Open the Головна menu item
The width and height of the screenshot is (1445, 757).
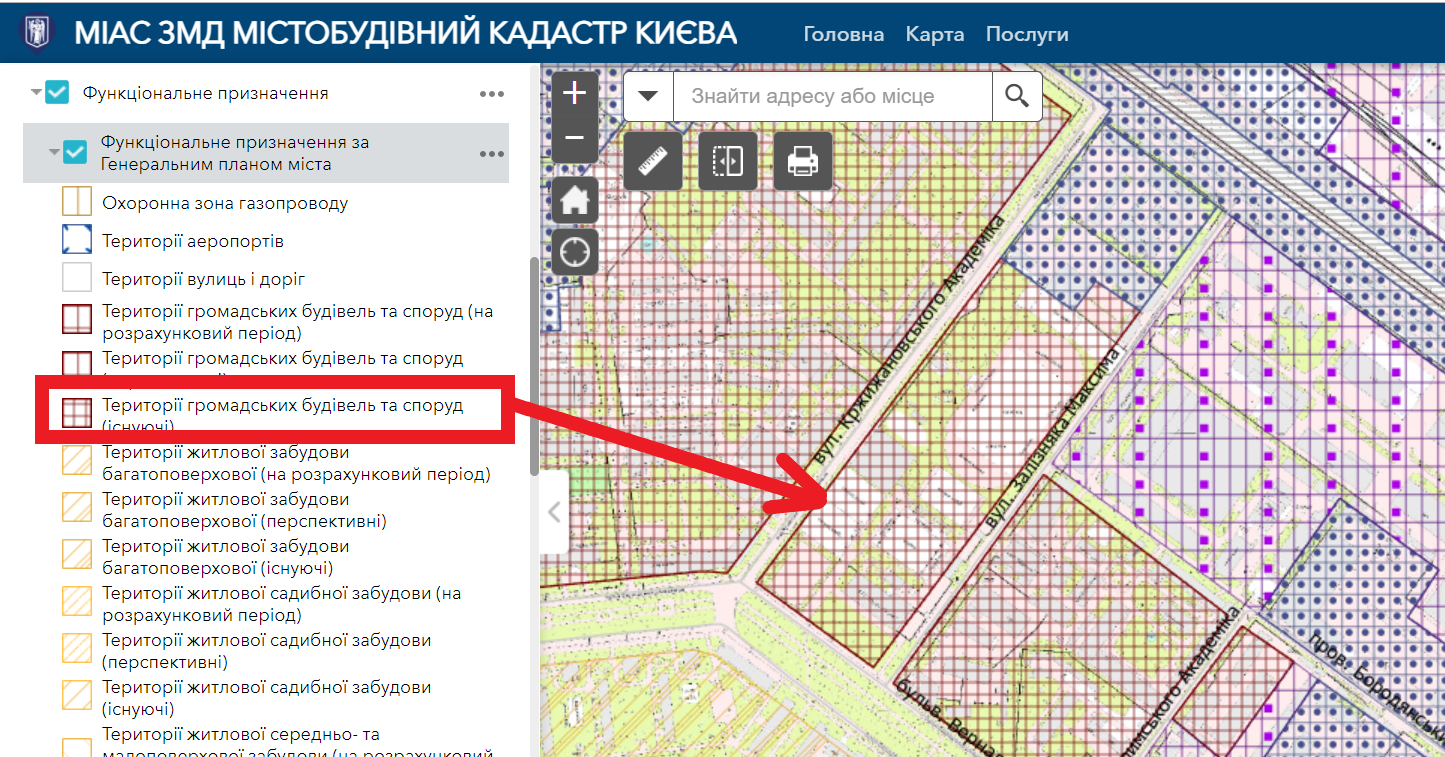point(844,34)
